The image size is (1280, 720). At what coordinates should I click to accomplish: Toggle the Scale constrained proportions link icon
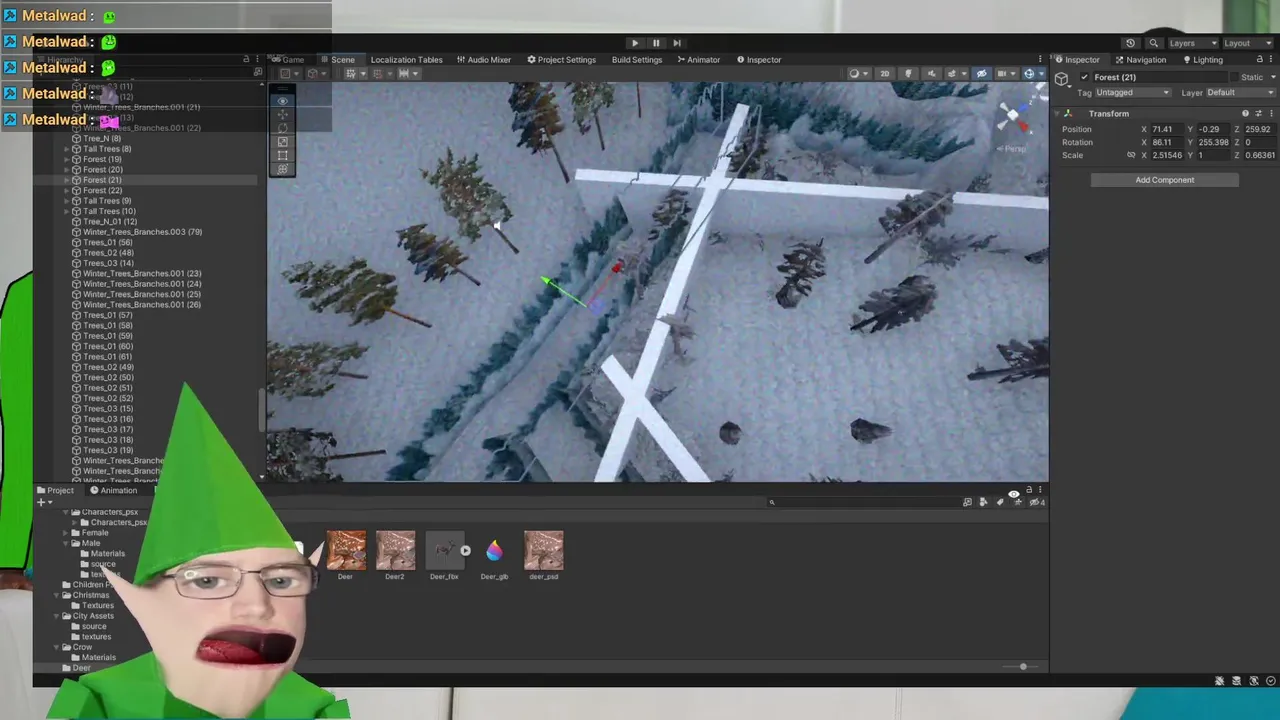point(1131,155)
